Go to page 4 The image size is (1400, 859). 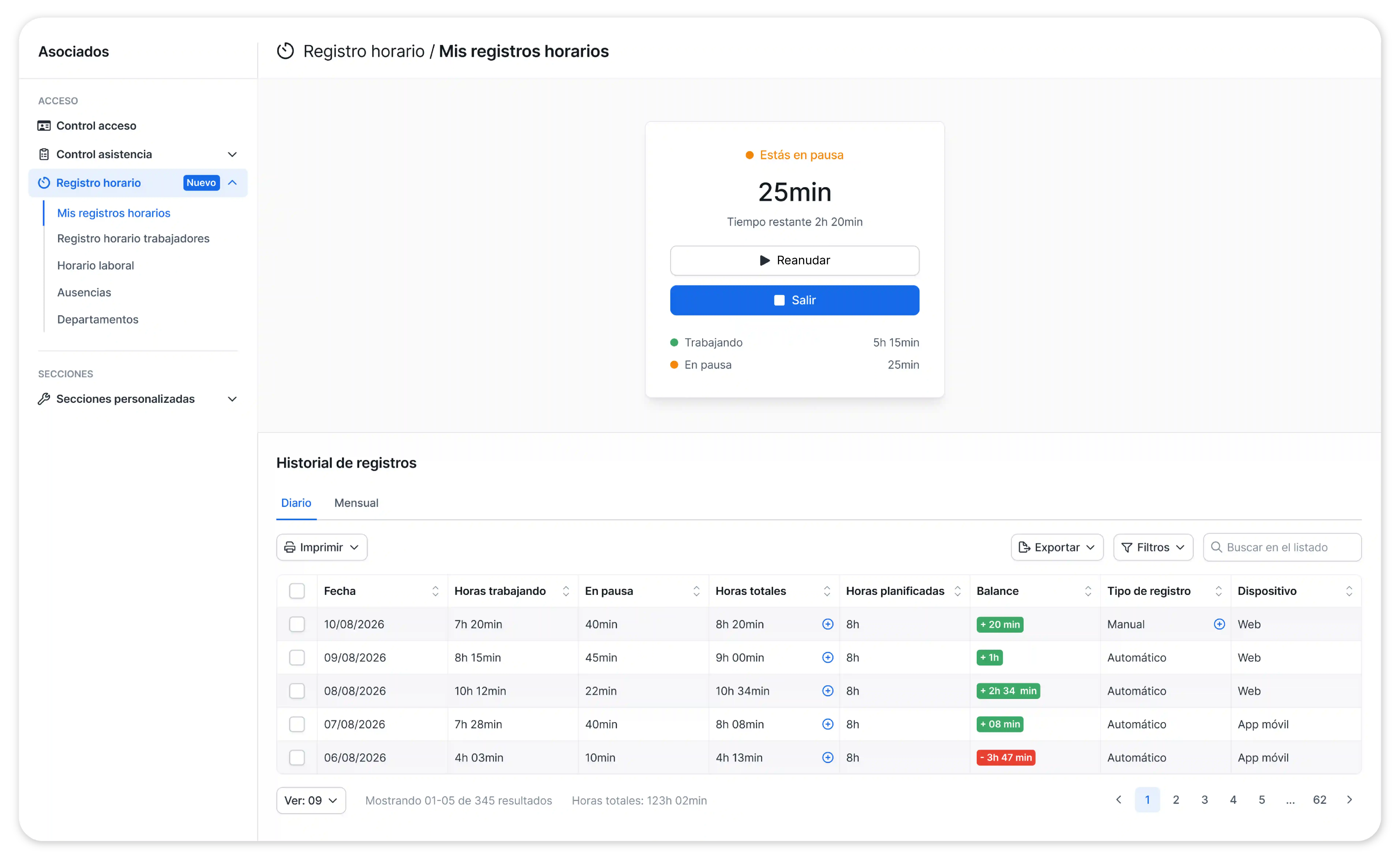click(x=1233, y=800)
